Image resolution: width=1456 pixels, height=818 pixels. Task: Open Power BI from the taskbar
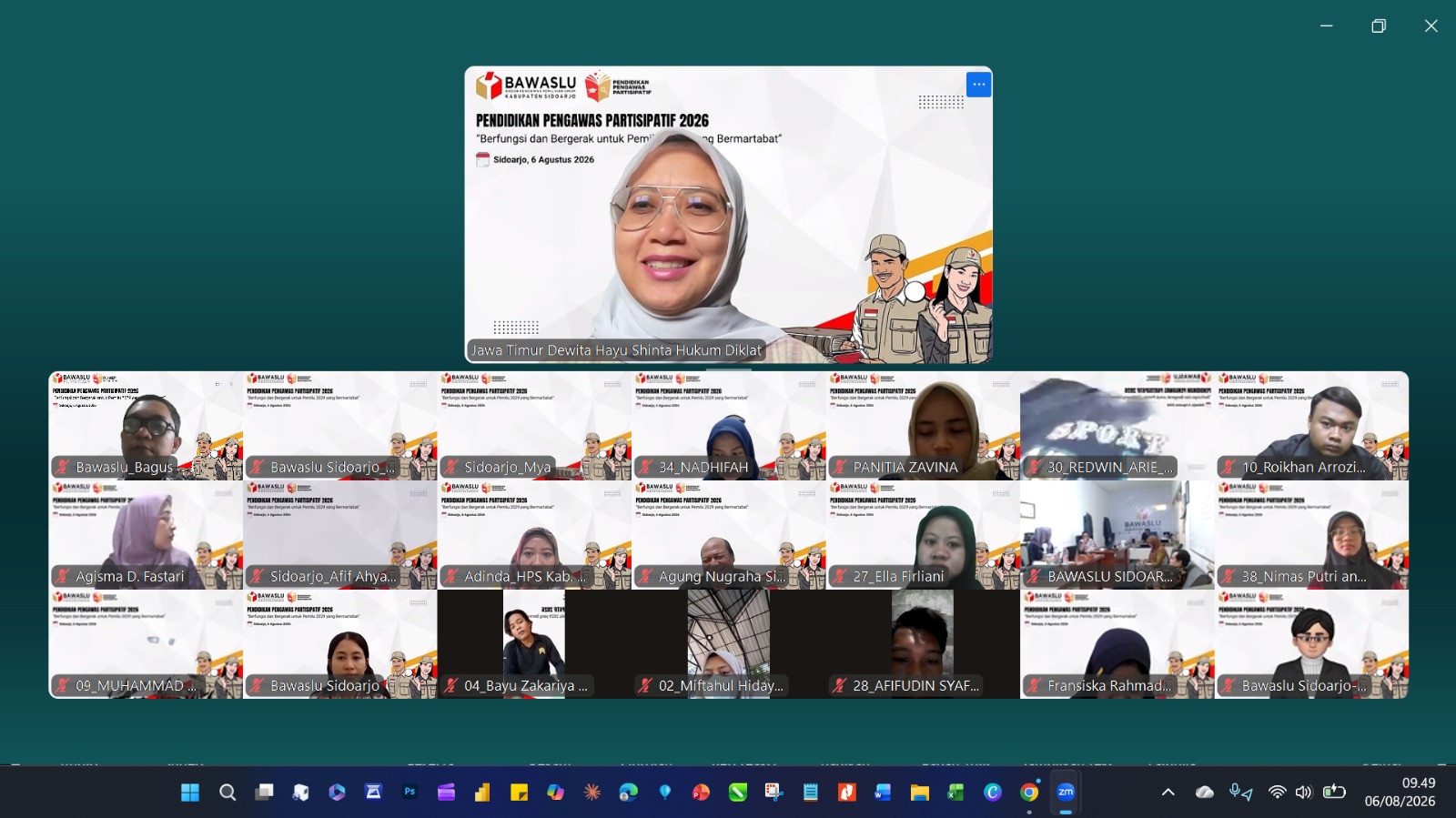click(482, 793)
